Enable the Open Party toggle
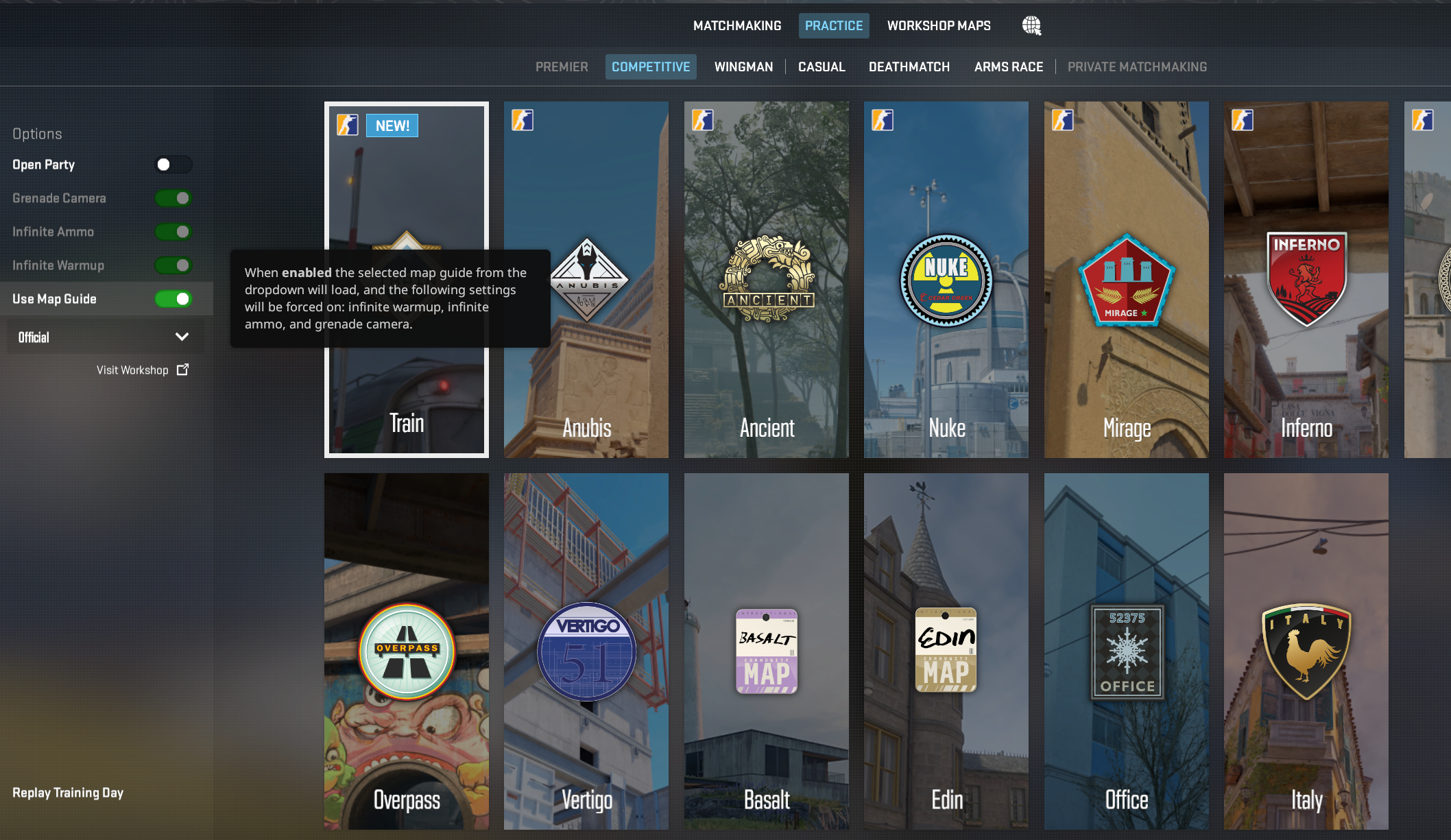 [x=173, y=165]
